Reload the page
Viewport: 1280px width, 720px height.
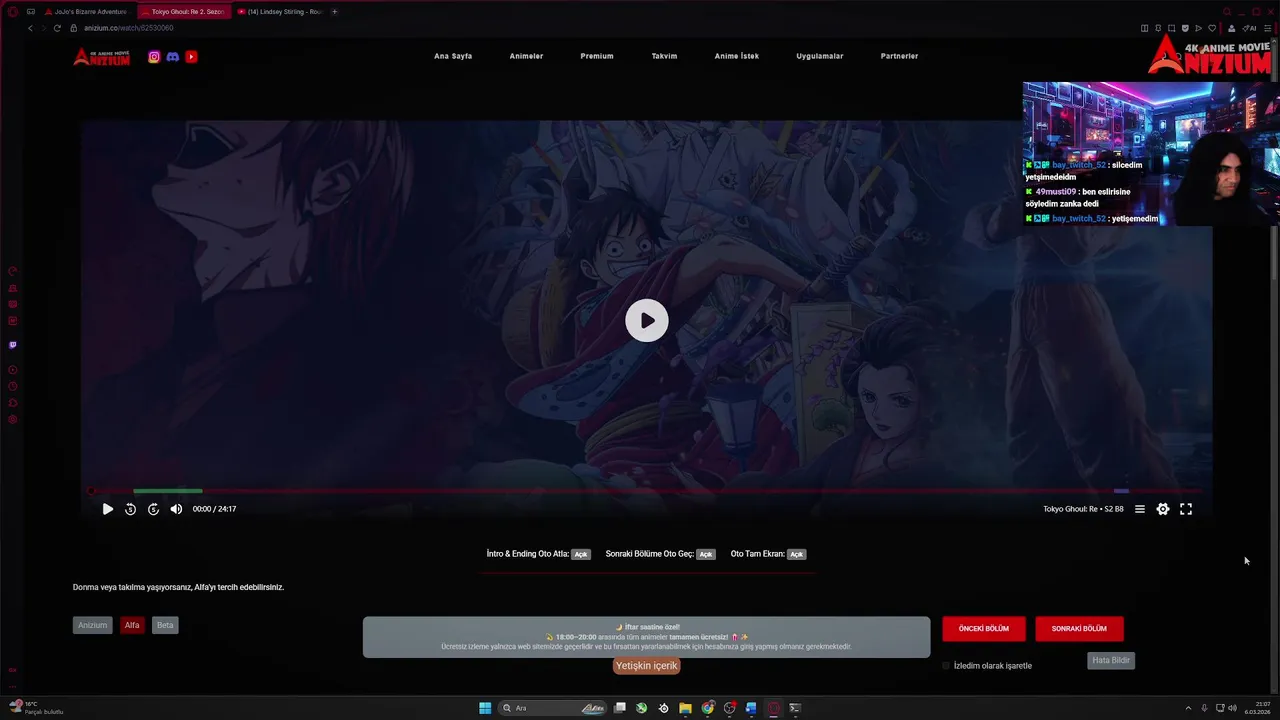pos(57,28)
